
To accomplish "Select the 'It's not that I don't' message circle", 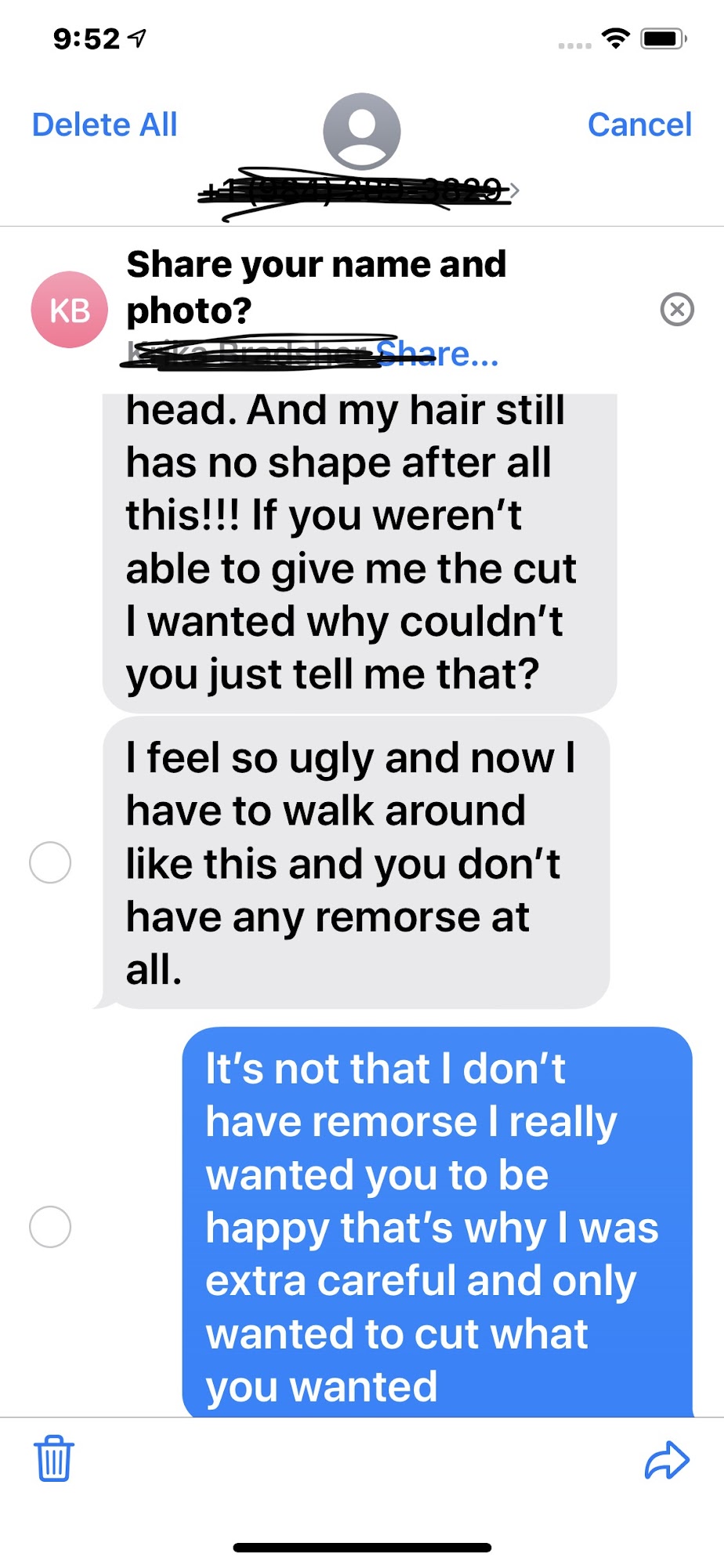I will pyautogui.click(x=50, y=1226).
